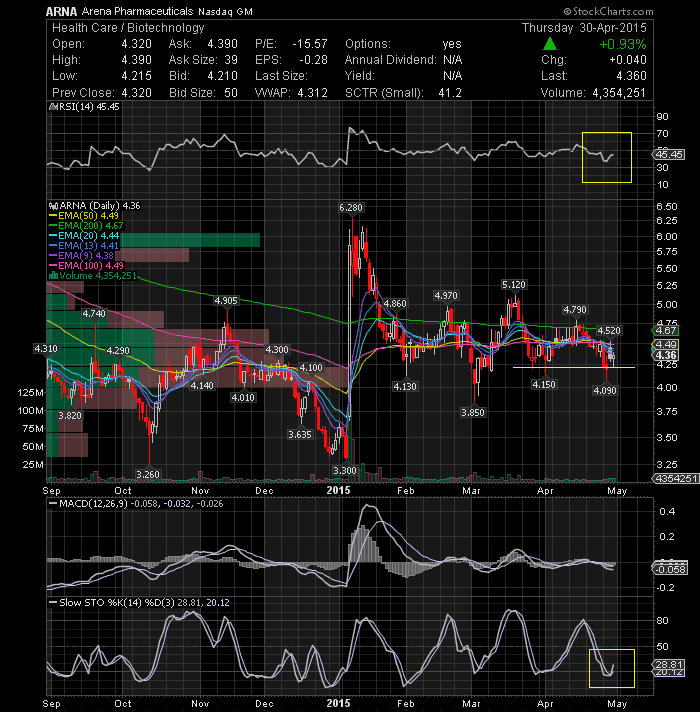Click the 5.120 price label
700x712 pixels.
tap(514, 285)
